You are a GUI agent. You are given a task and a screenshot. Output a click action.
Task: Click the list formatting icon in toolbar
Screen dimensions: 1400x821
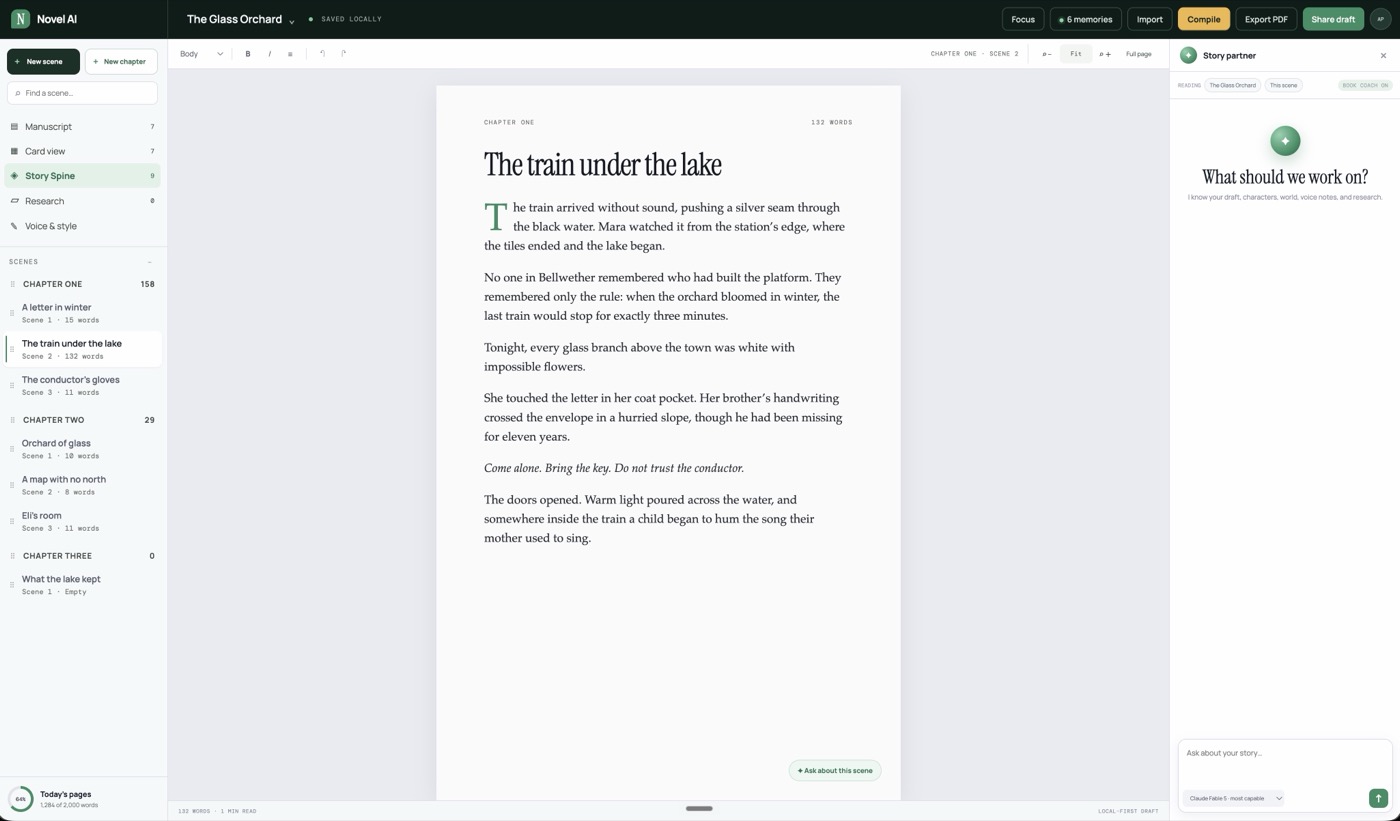point(290,54)
